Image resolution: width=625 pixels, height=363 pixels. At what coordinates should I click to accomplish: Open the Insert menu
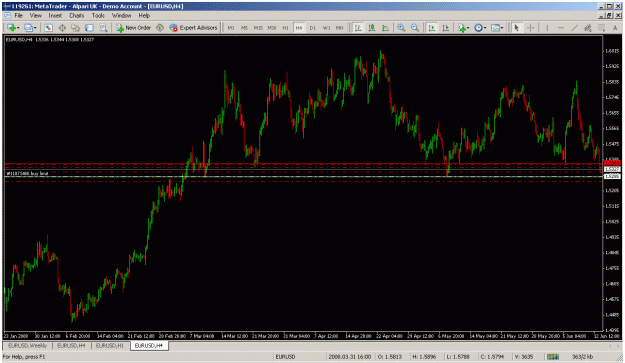pyautogui.click(x=55, y=16)
